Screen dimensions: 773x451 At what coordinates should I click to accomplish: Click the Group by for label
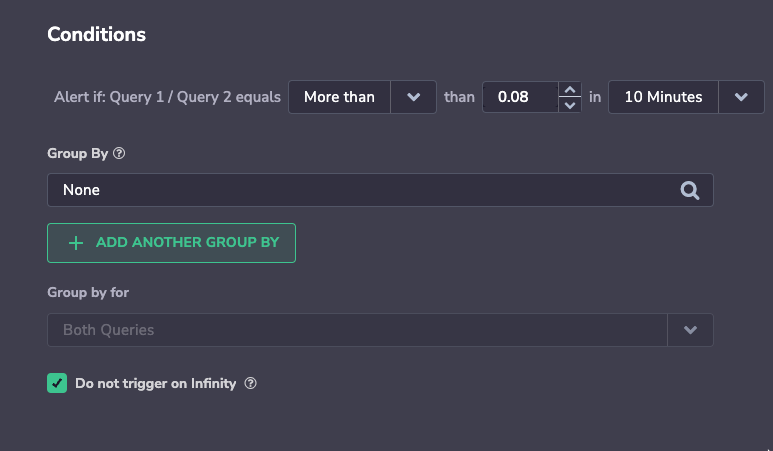coord(88,292)
